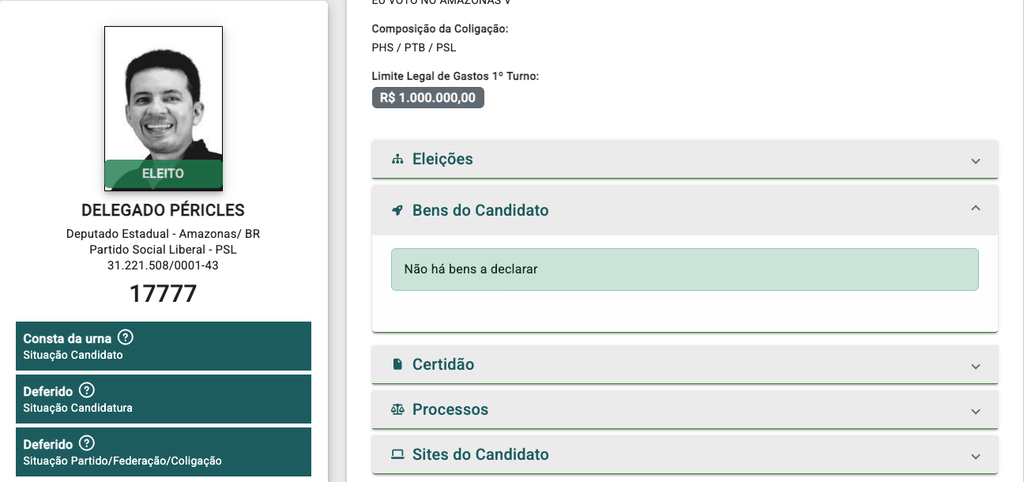The image size is (1024, 482).
Task: Expand the Eleições section chevron
Action: point(976,161)
